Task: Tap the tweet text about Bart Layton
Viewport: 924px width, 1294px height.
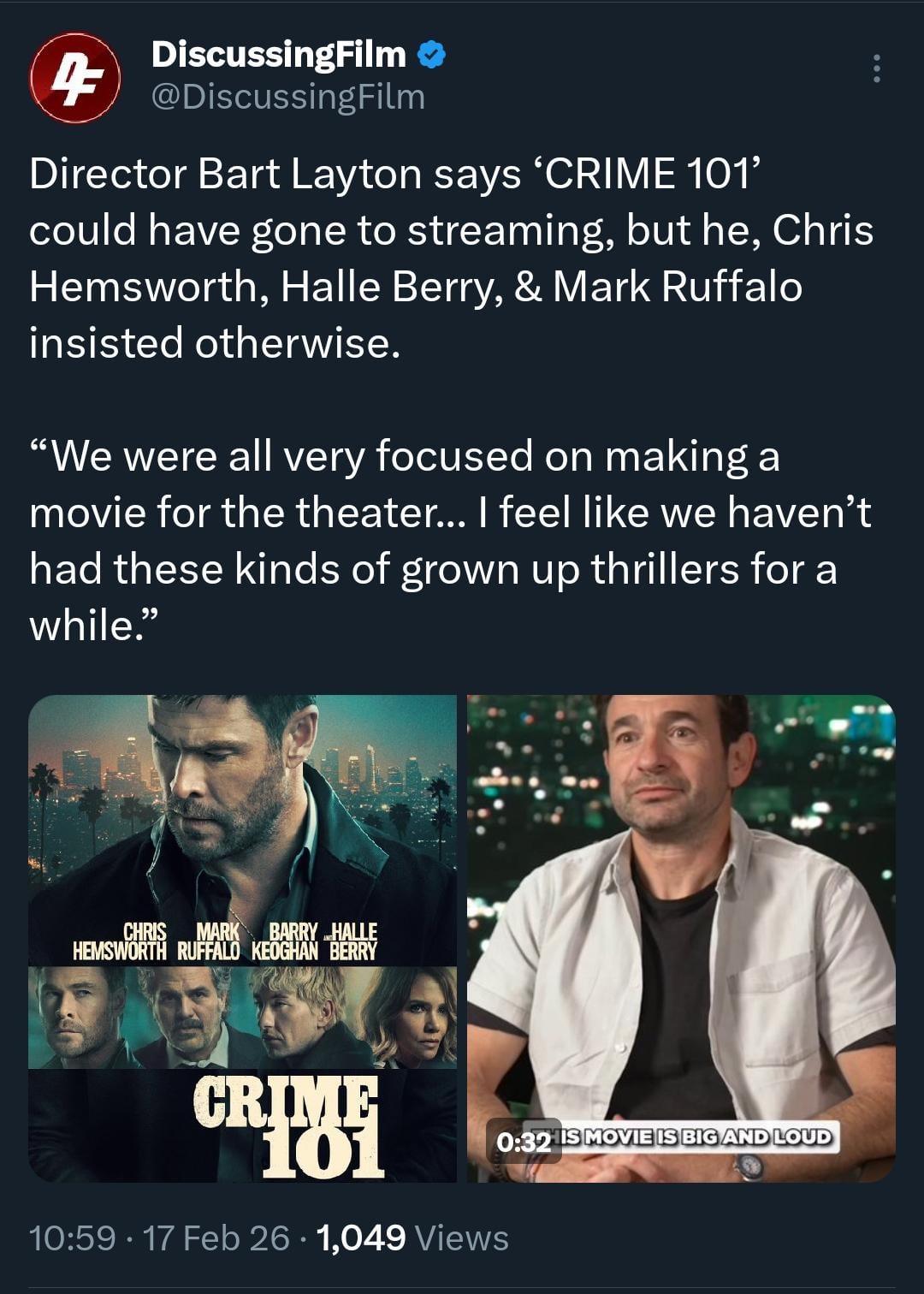Action: [x=452, y=258]
